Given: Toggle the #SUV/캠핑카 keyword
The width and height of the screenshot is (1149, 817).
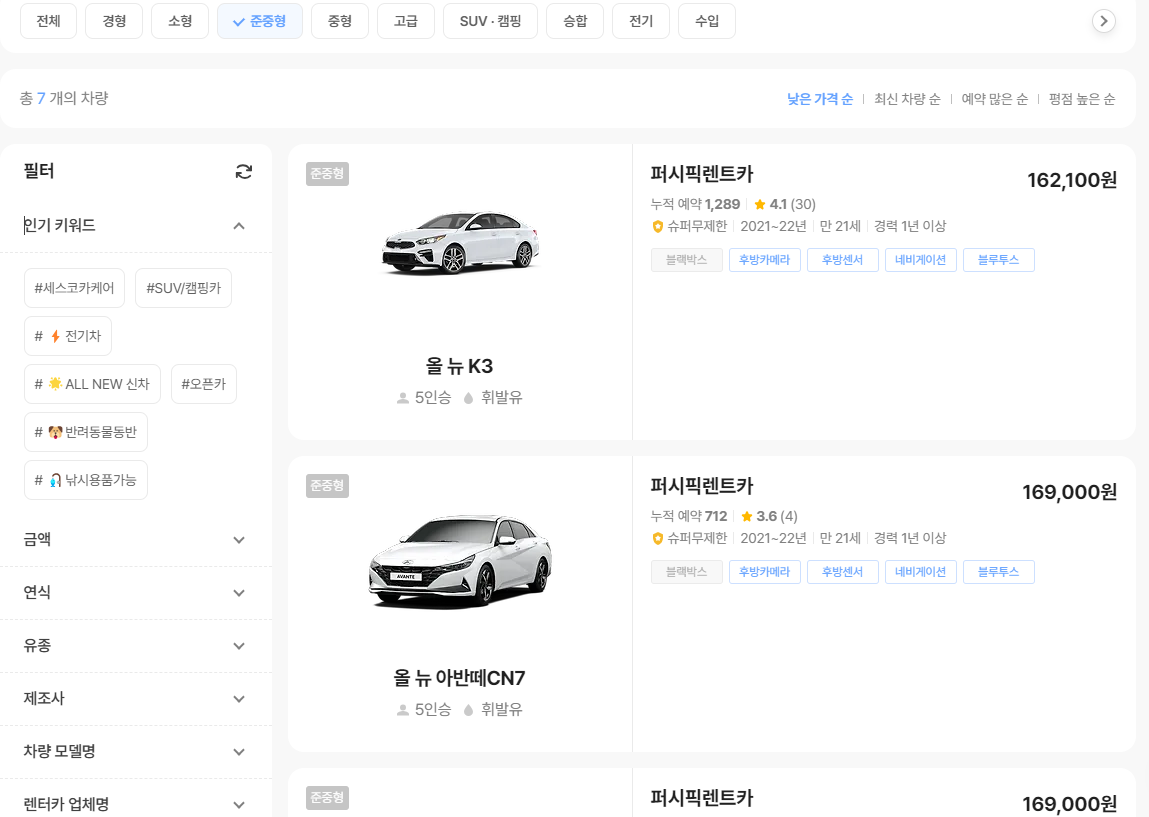Looking at the screenshot, I should (x=184, y=288).
